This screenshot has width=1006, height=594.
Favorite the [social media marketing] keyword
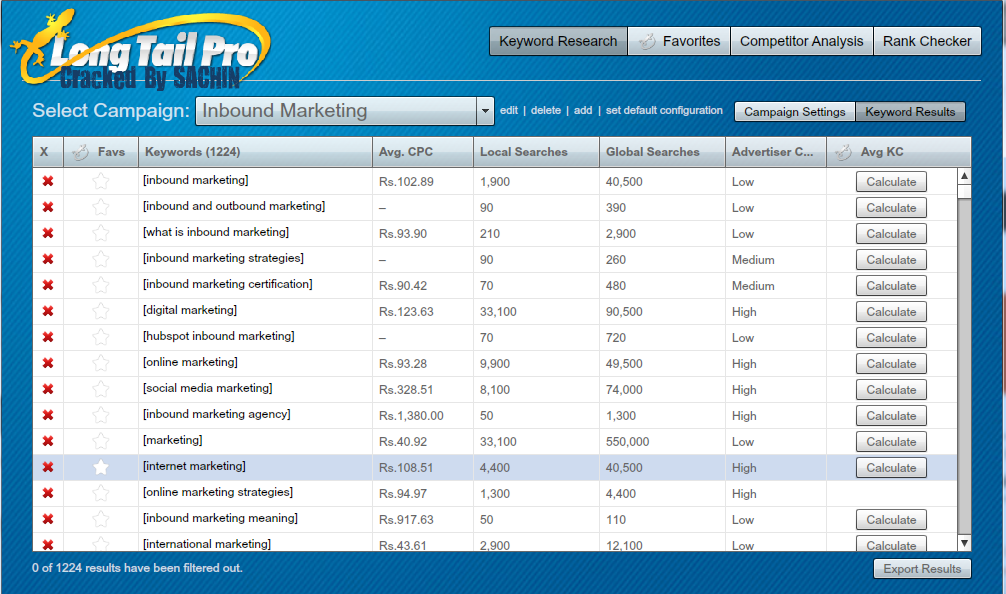pos(101,389)
